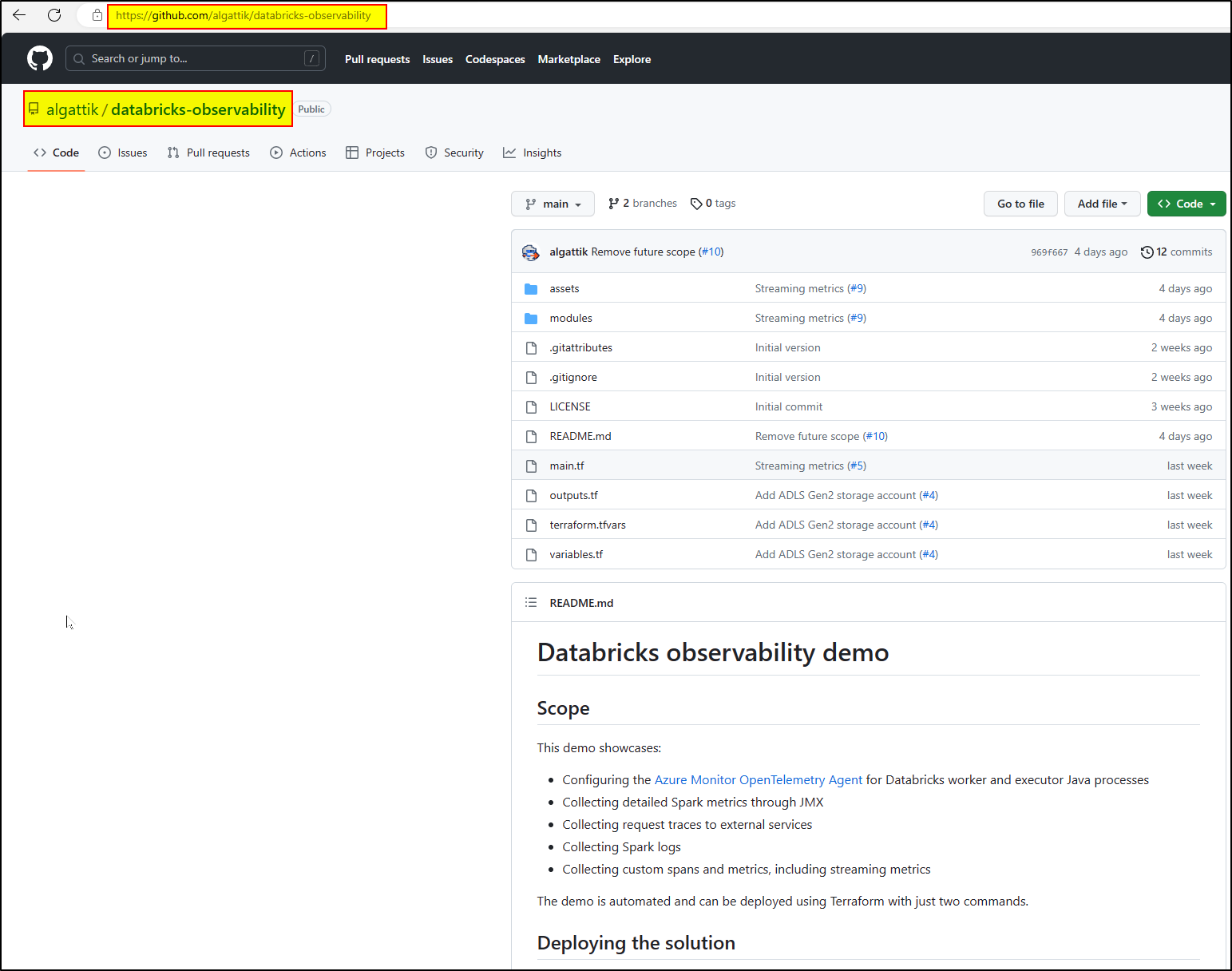Click the modules folder icon
The height and width of the screenshot is (971, 1232).
pyautogui.click(x=531, y=318)
